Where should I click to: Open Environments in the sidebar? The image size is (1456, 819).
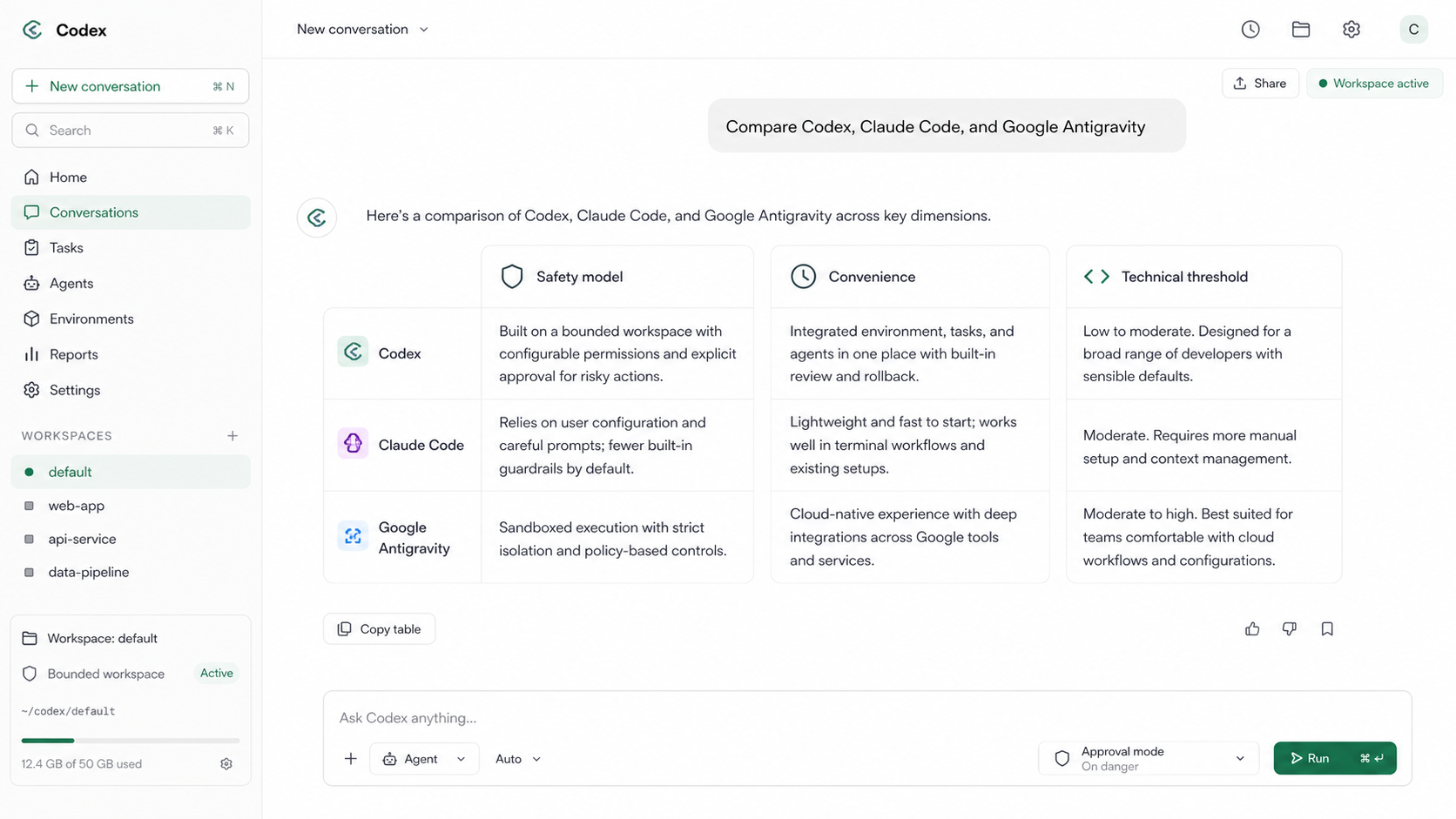131,319
